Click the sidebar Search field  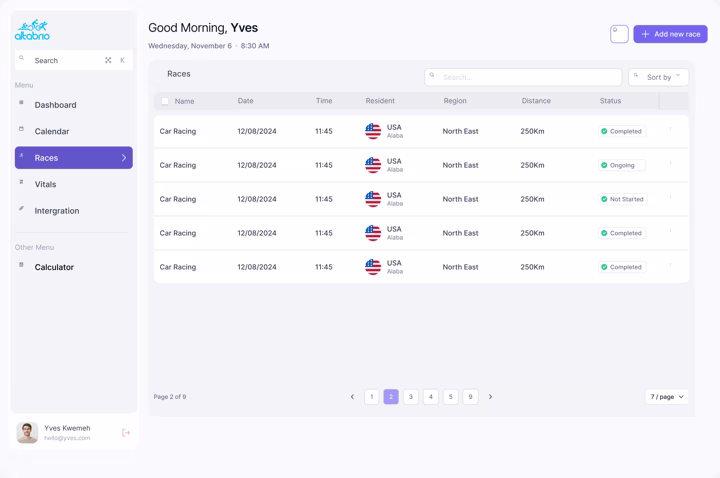pos(74,60)
